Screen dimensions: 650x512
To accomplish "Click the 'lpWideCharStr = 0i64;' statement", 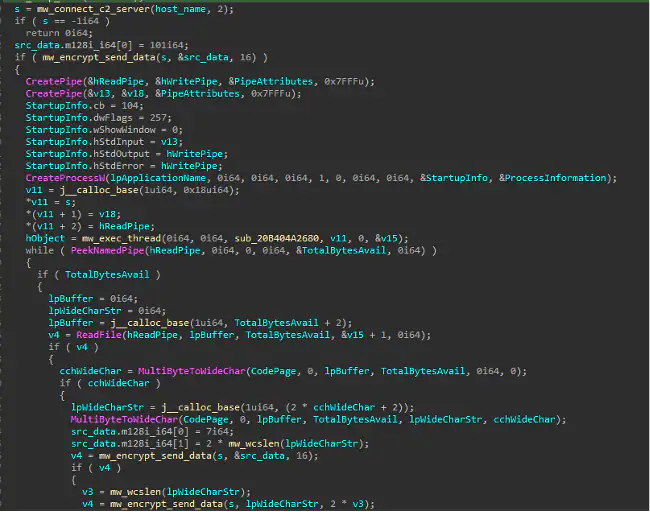I will tap(107, 311).
